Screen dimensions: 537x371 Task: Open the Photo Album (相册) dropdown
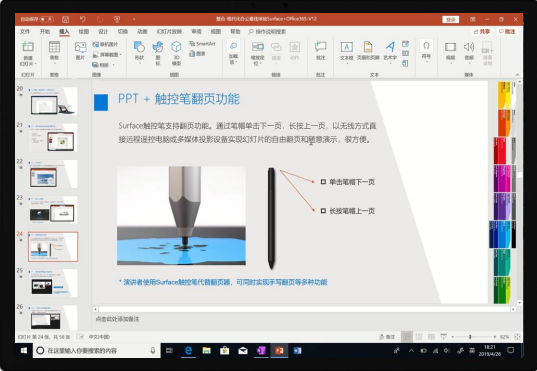(x=103, y=65)
